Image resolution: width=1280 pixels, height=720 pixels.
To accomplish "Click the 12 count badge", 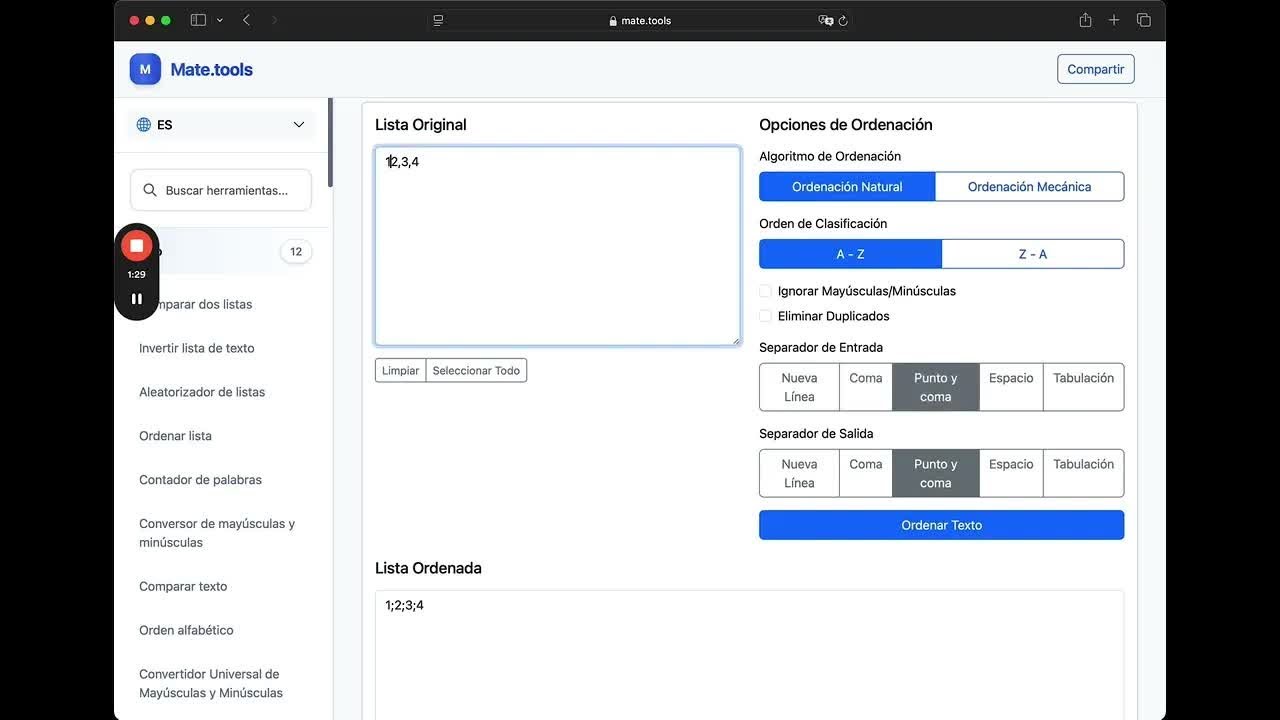I will [x=296, y=252].
